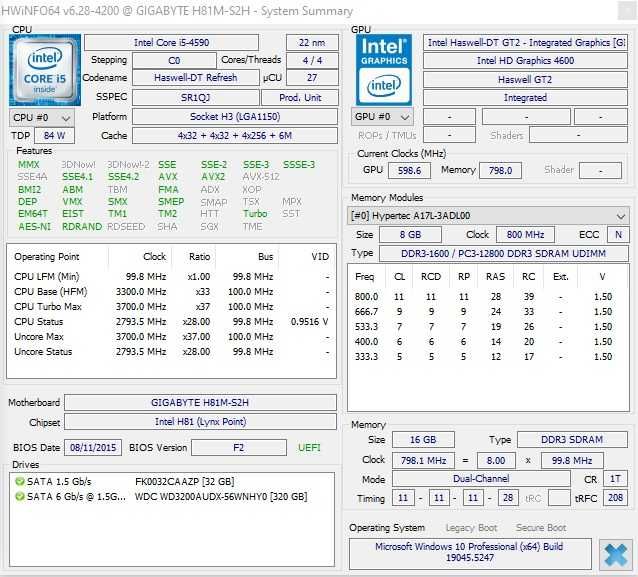Click the total memory size 16 GB field
638x577 pixels.
pos(423,440)
